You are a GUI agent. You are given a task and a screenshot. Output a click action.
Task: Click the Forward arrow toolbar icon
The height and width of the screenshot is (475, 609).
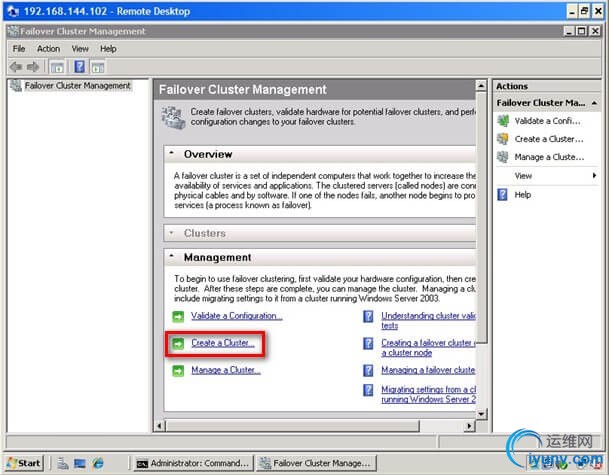(x=33, y=67)
